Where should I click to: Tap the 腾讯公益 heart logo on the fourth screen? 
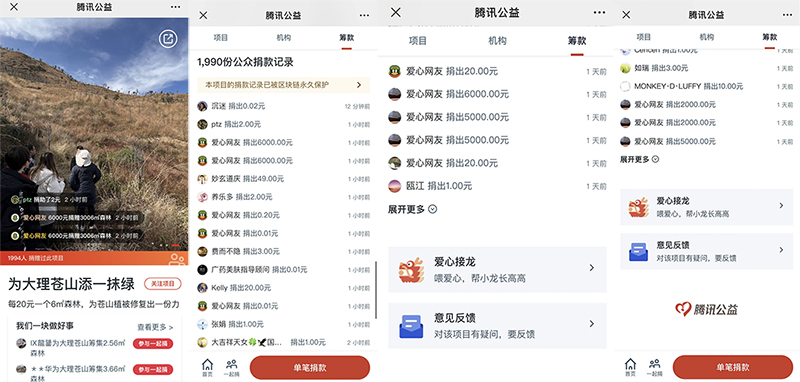click(x=706, y=309)
